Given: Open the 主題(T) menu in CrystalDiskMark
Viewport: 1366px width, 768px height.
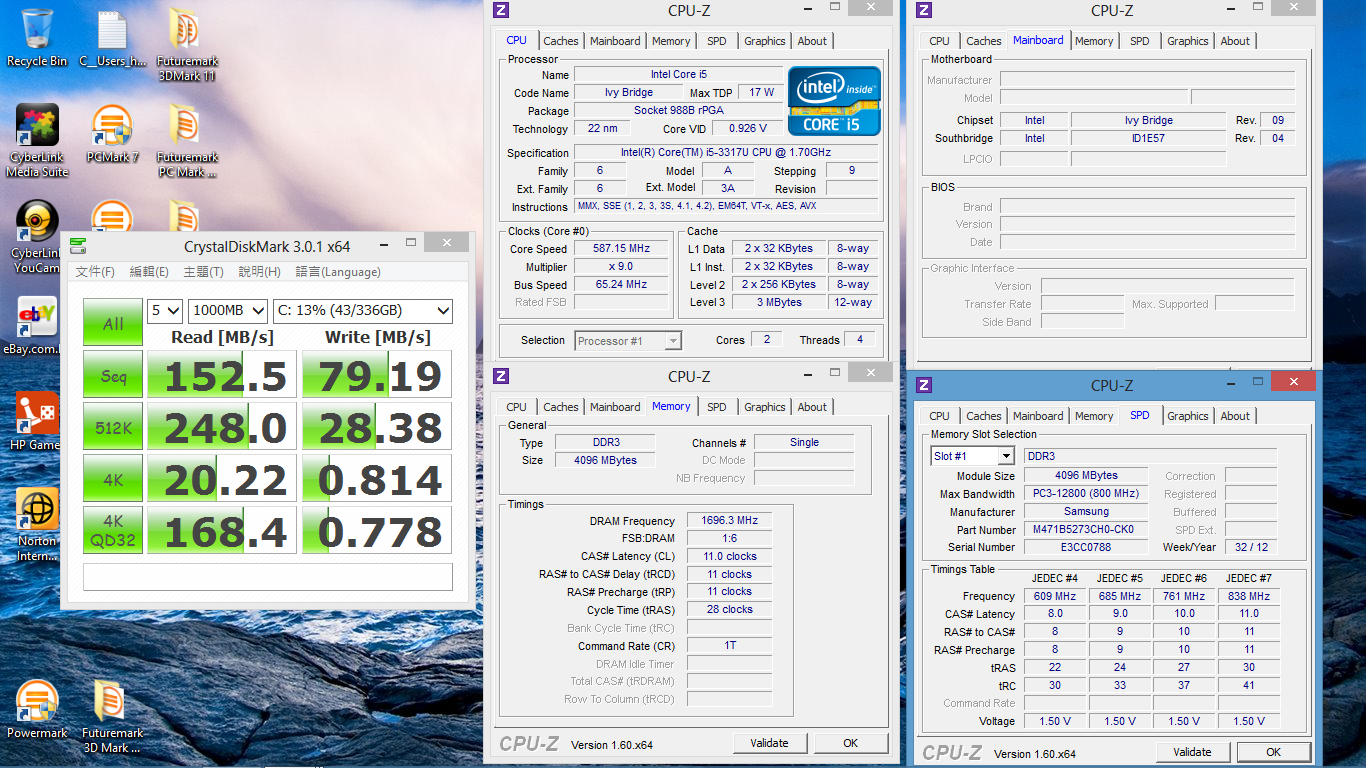Looking at the screenshot, I should point(203,272).
